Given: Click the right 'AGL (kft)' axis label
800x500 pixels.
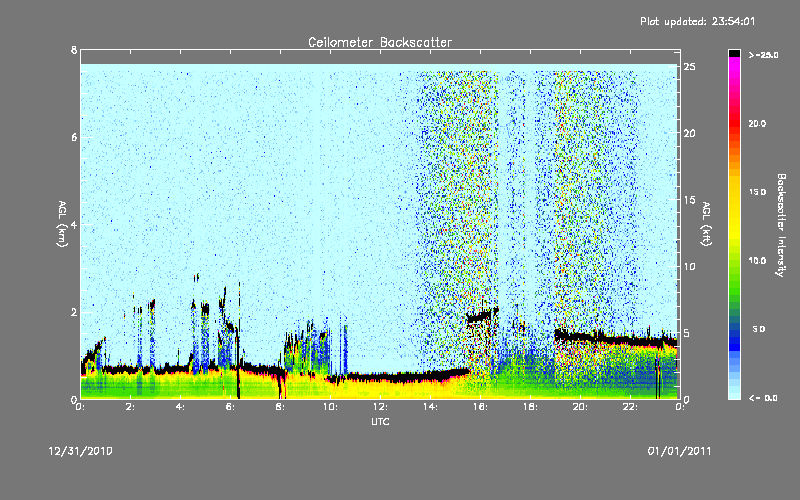Looking at the screenshot, I should click(x=706, y=224).
